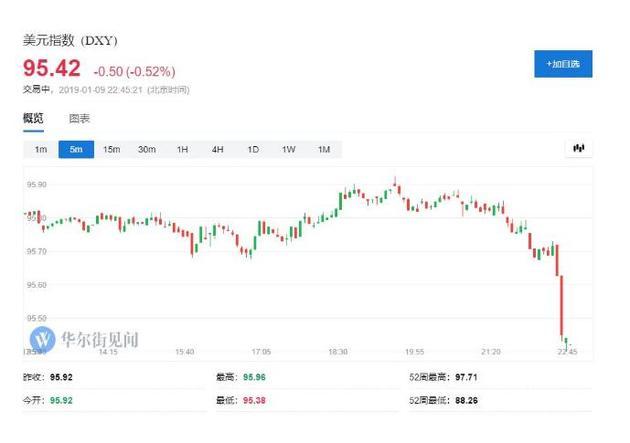Viewport: 630px width, 443px height.
Task: Show the daily 1D chart
Action: (x=253, y=149)
